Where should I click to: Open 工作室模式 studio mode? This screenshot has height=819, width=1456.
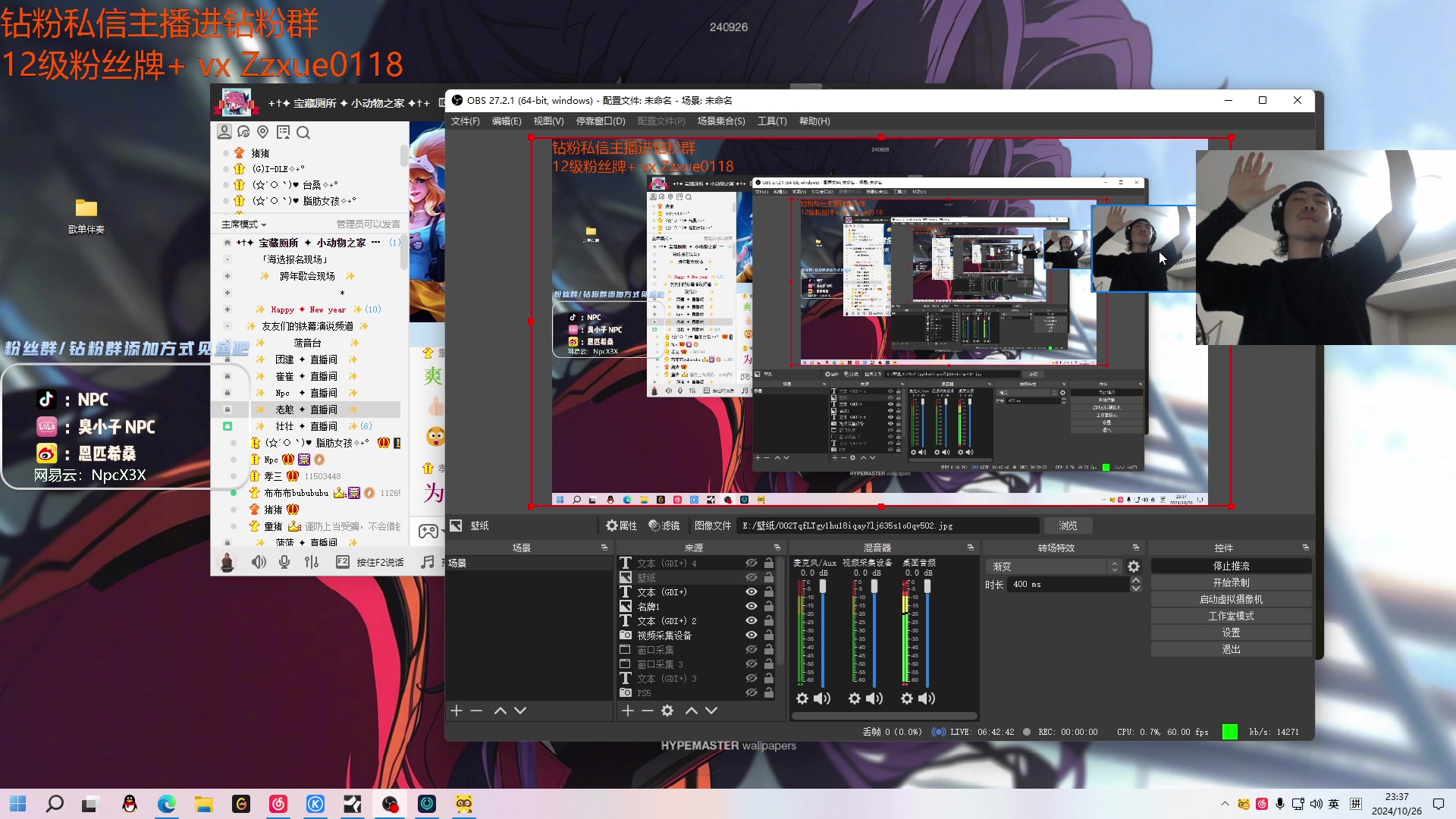pyautogui.click(x=1232, y=617)
